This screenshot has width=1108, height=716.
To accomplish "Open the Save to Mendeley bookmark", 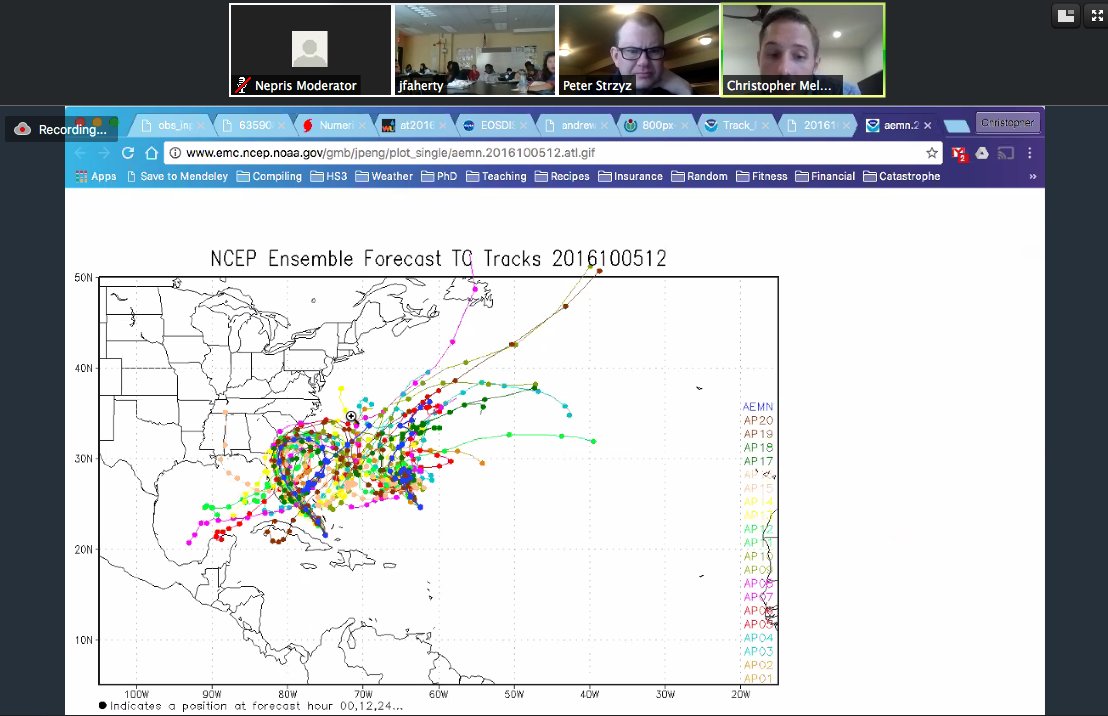I will [x=177, y=176].
